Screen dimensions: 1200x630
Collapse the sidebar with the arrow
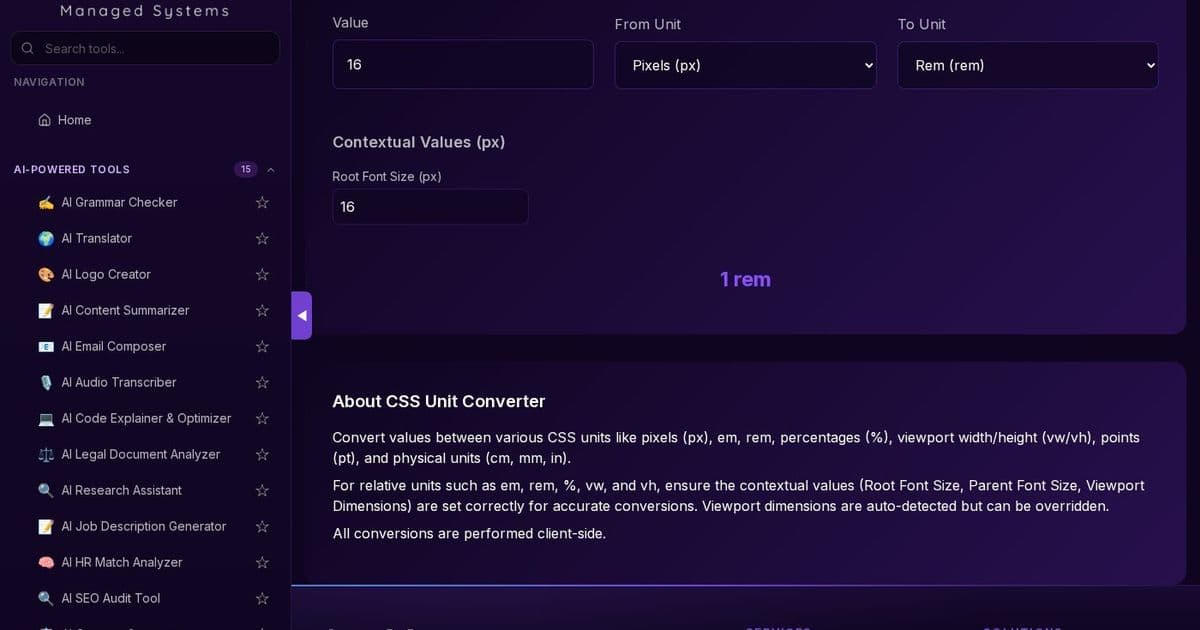[x=301, y=315]
